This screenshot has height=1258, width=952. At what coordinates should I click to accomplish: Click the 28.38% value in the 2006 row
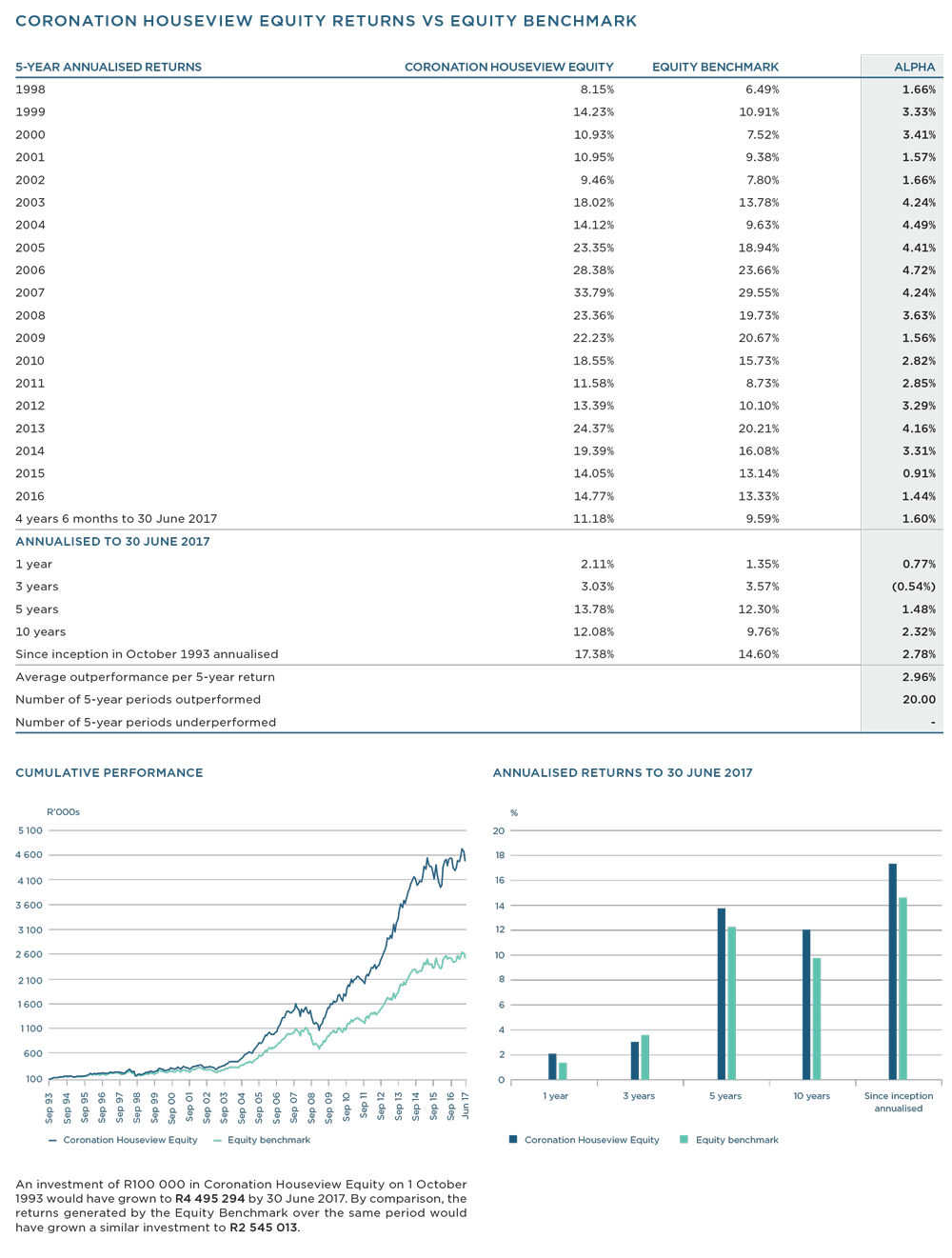click(x=593, y=270)
